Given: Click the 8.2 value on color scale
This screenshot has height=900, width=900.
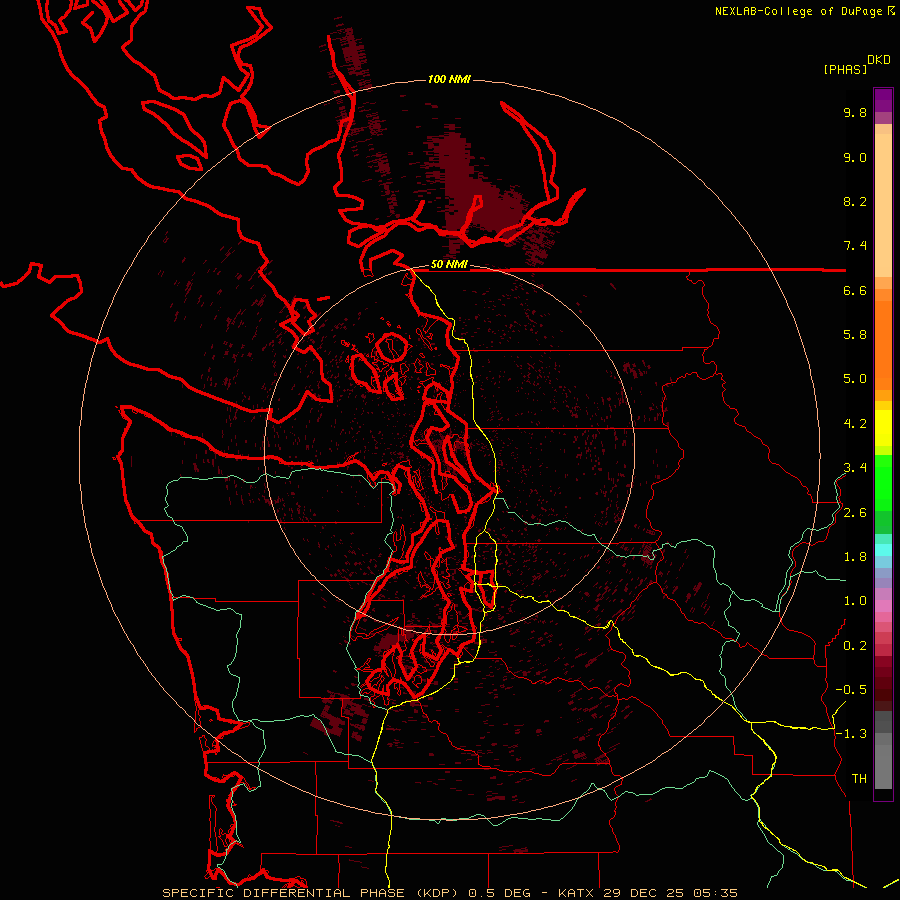Looking at the screenshot, I should click(x=855, y=201).
